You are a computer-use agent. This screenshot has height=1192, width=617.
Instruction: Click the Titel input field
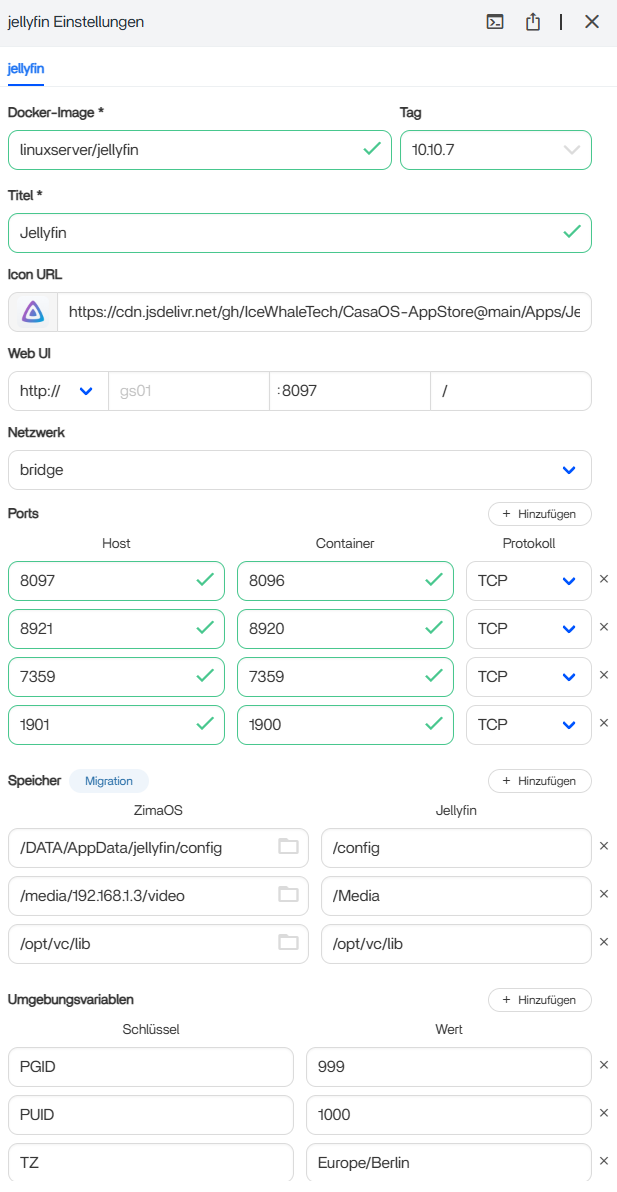click(285, 233)
